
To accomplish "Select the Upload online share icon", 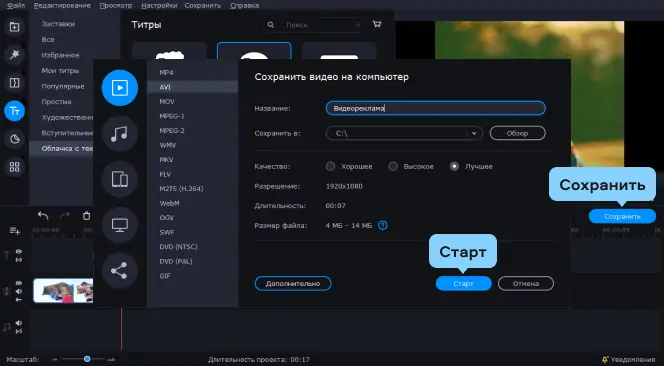I will click(x=120, y=271).
